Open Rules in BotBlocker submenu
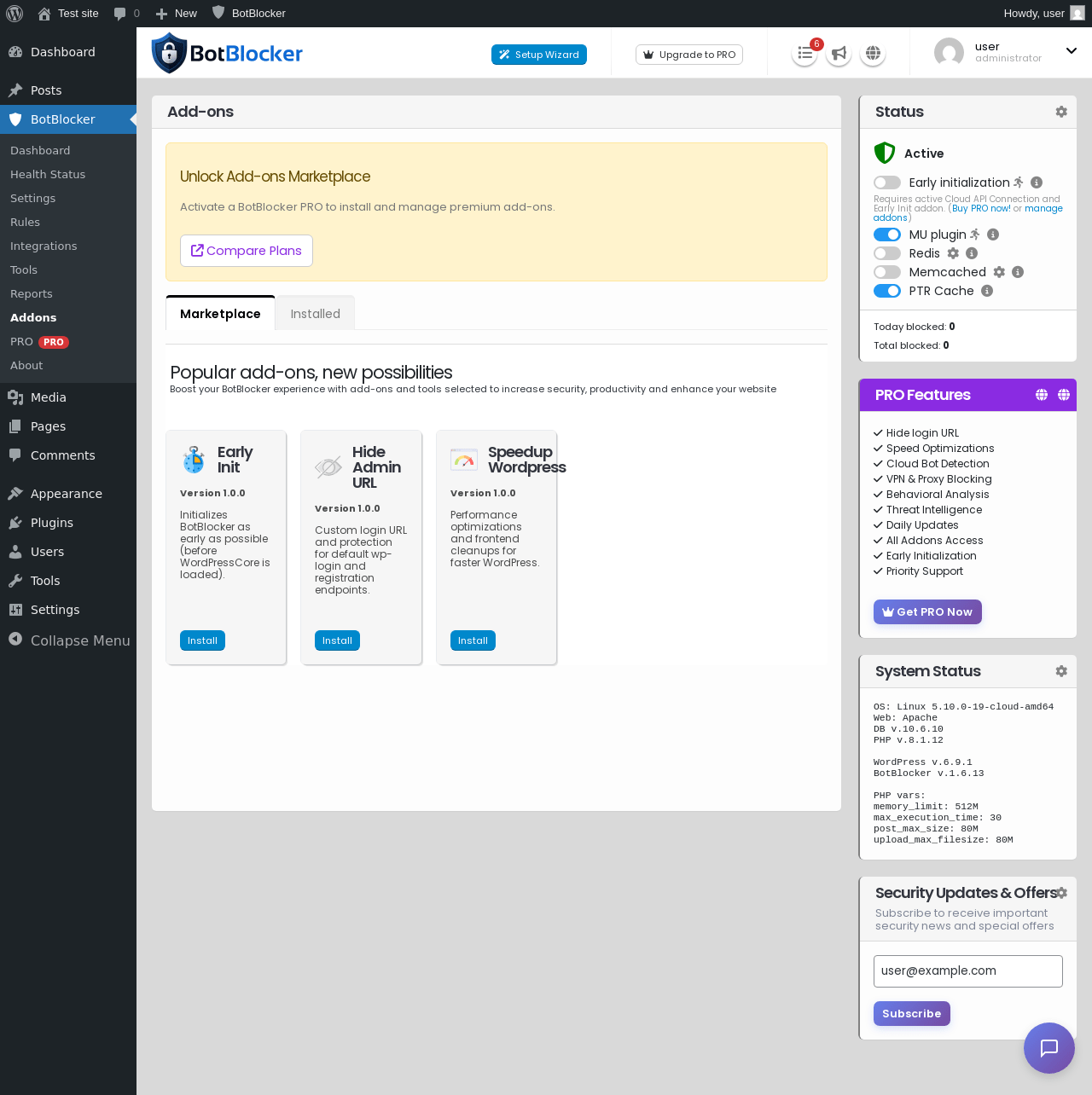The width and height of the screenshot is (1092, 1095). [x=25, y=222]
